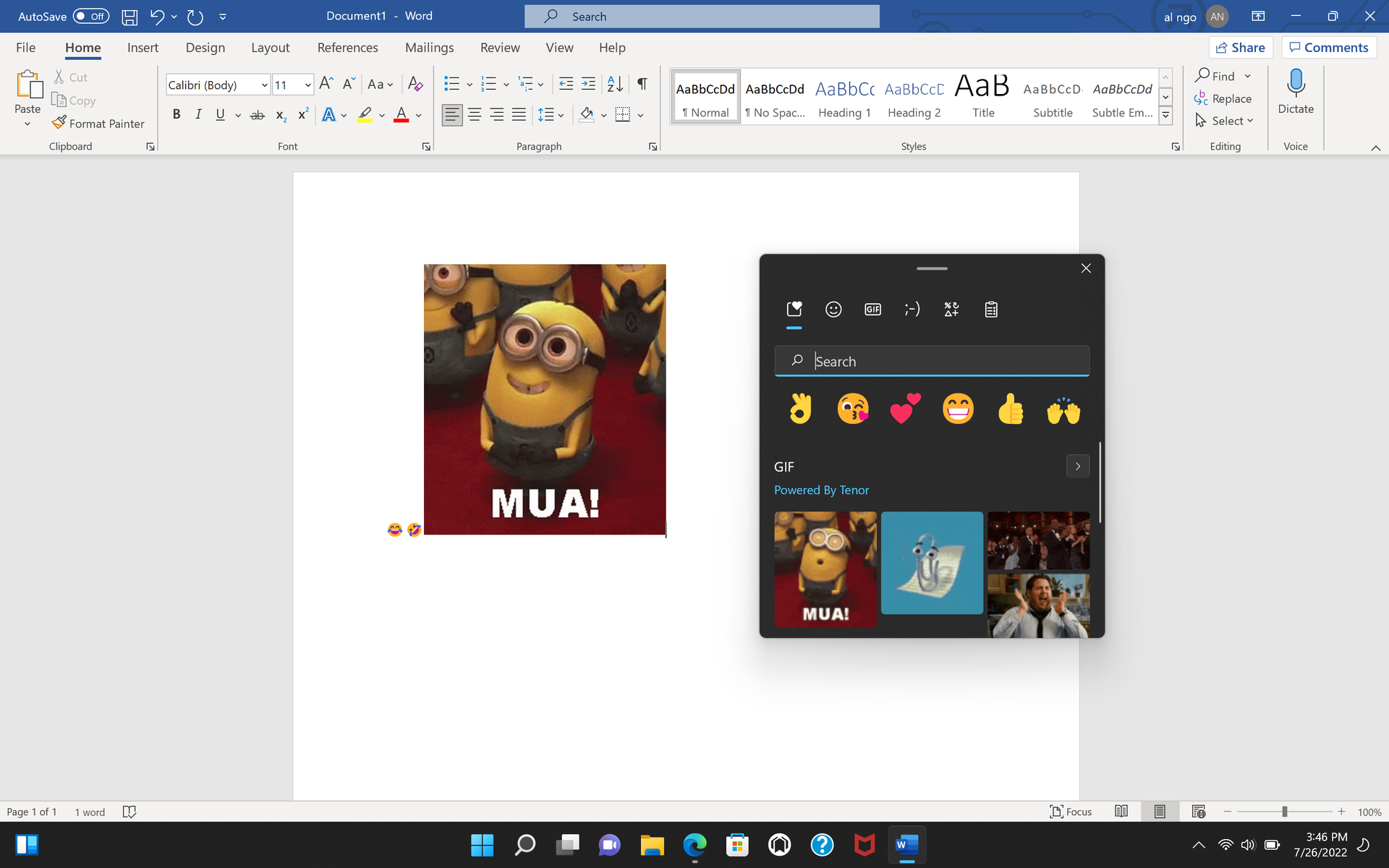Open the font size dropdown
The image size is (1389, 868).
[307, 85]
